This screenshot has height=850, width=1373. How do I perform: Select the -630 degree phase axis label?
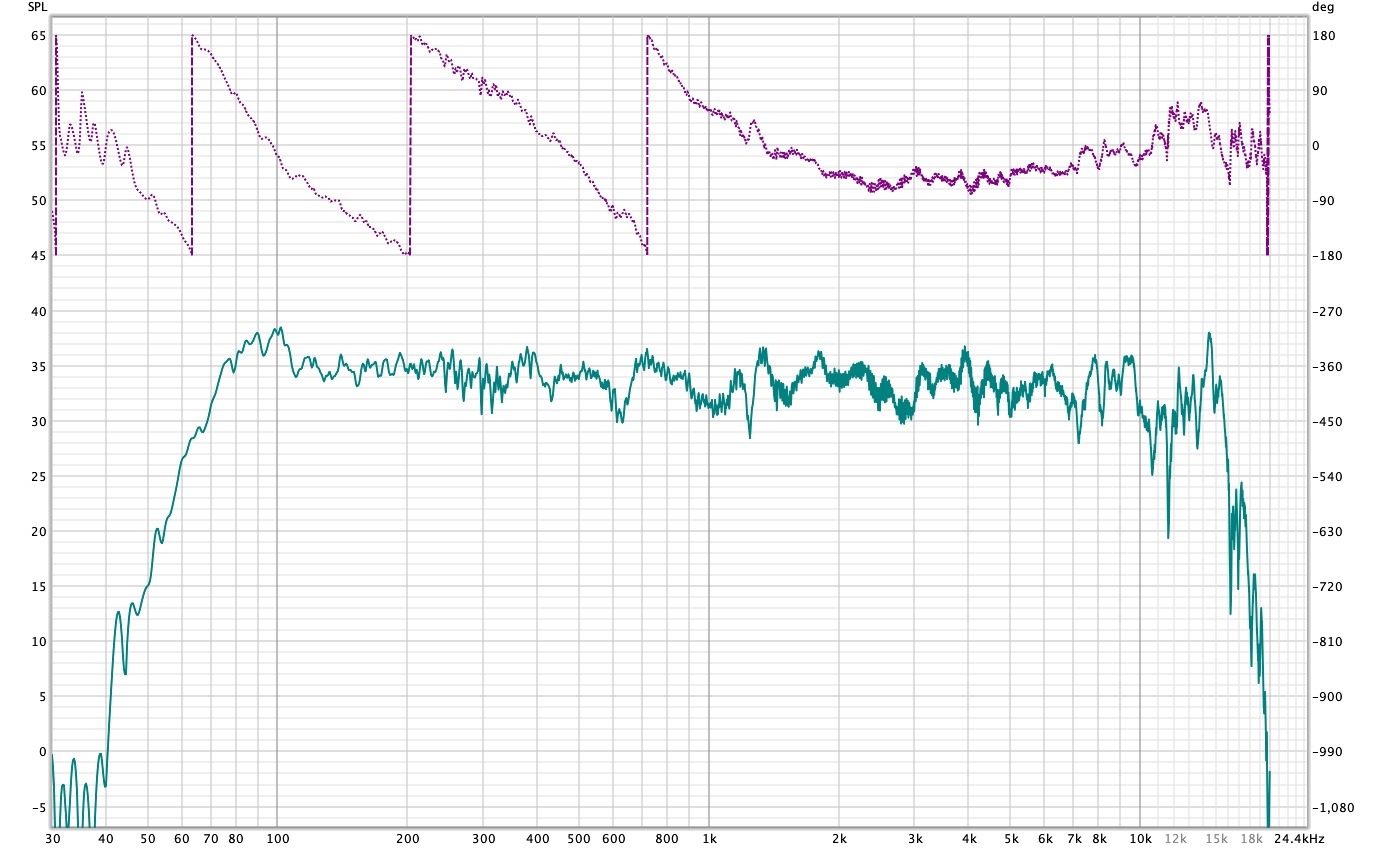[1325, 532]
